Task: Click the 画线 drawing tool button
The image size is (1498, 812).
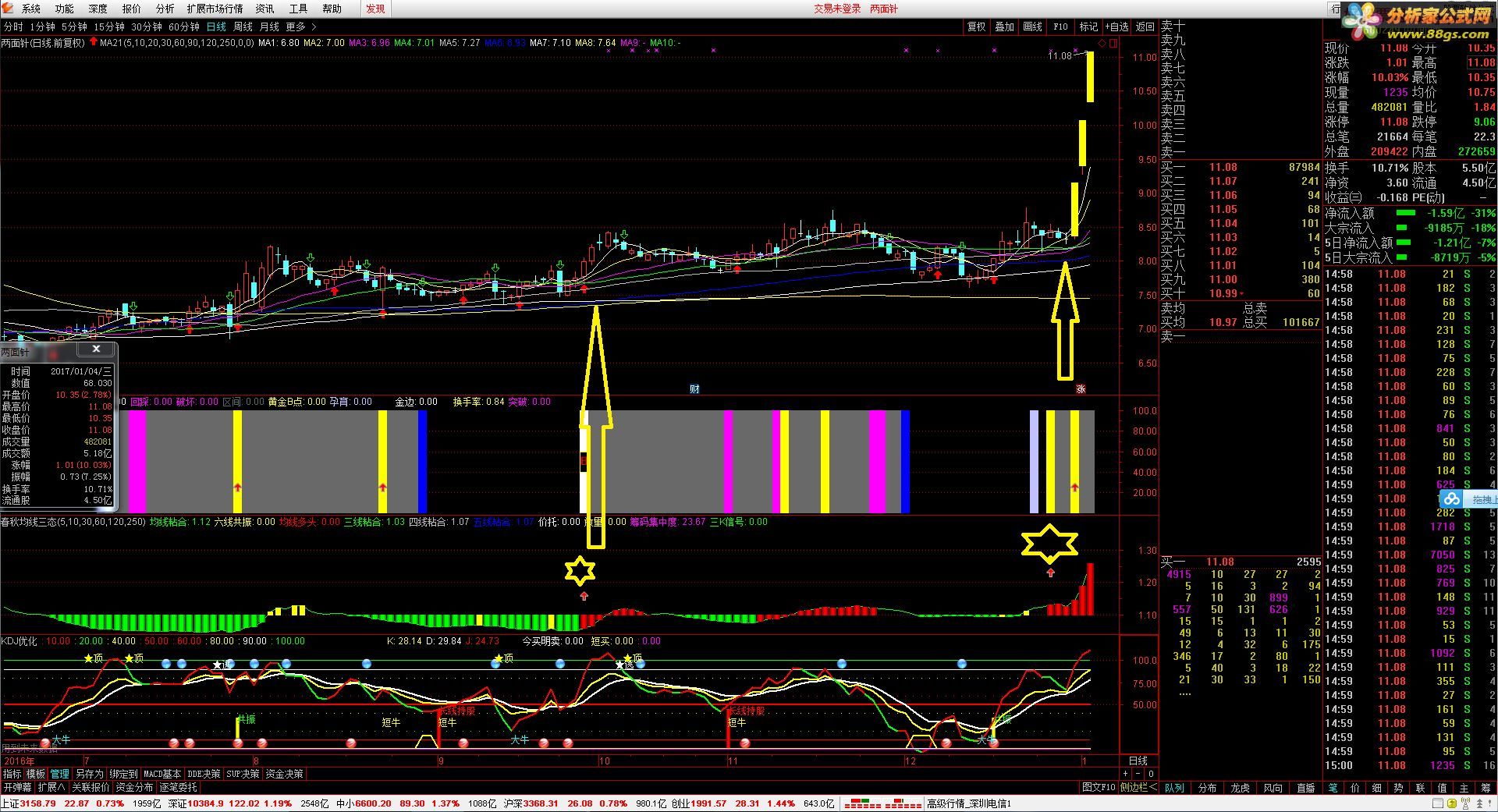Action: pyautogui.click(x=1032, y=27)
